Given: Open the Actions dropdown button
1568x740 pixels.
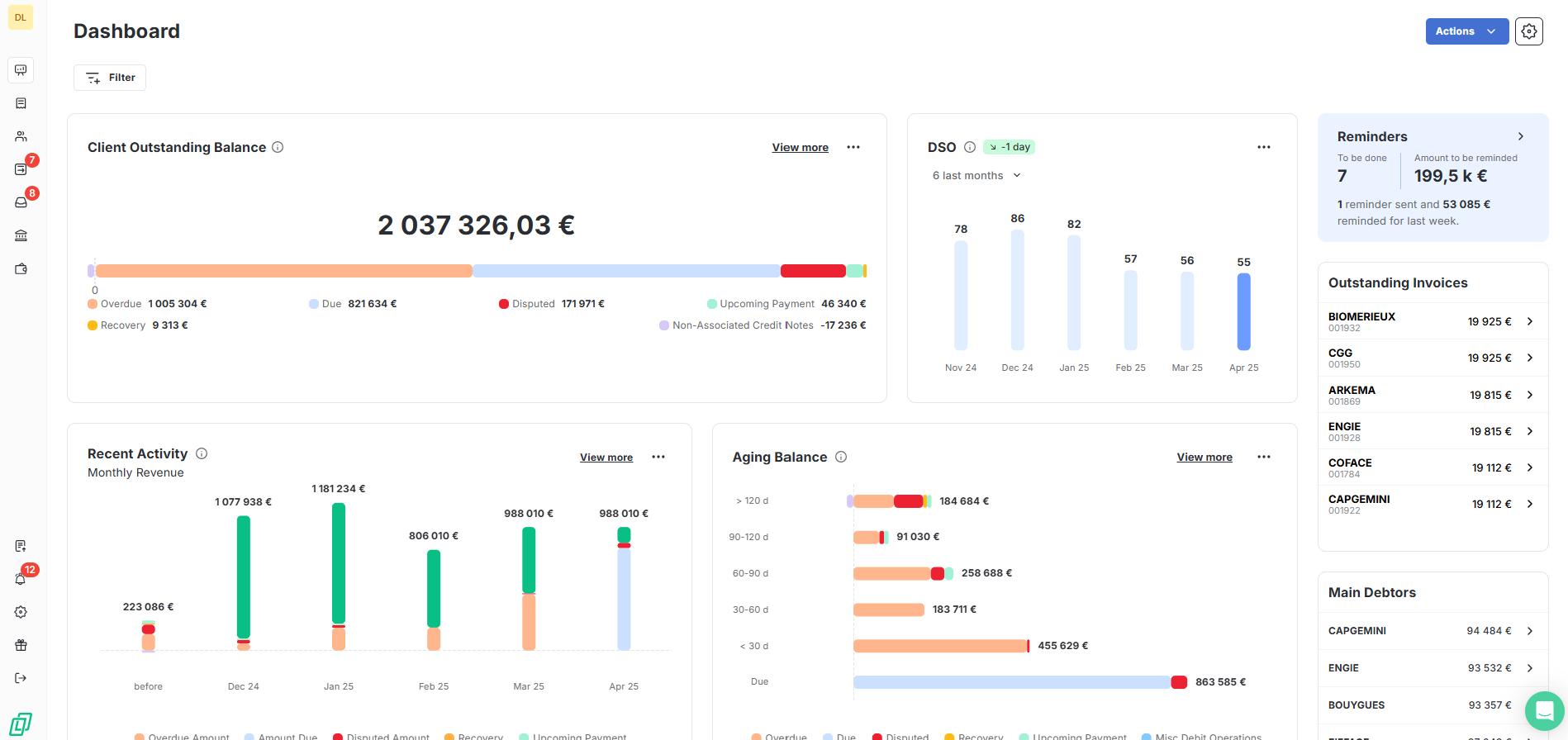Looking at the screenshot, I should coord(1466,31).
